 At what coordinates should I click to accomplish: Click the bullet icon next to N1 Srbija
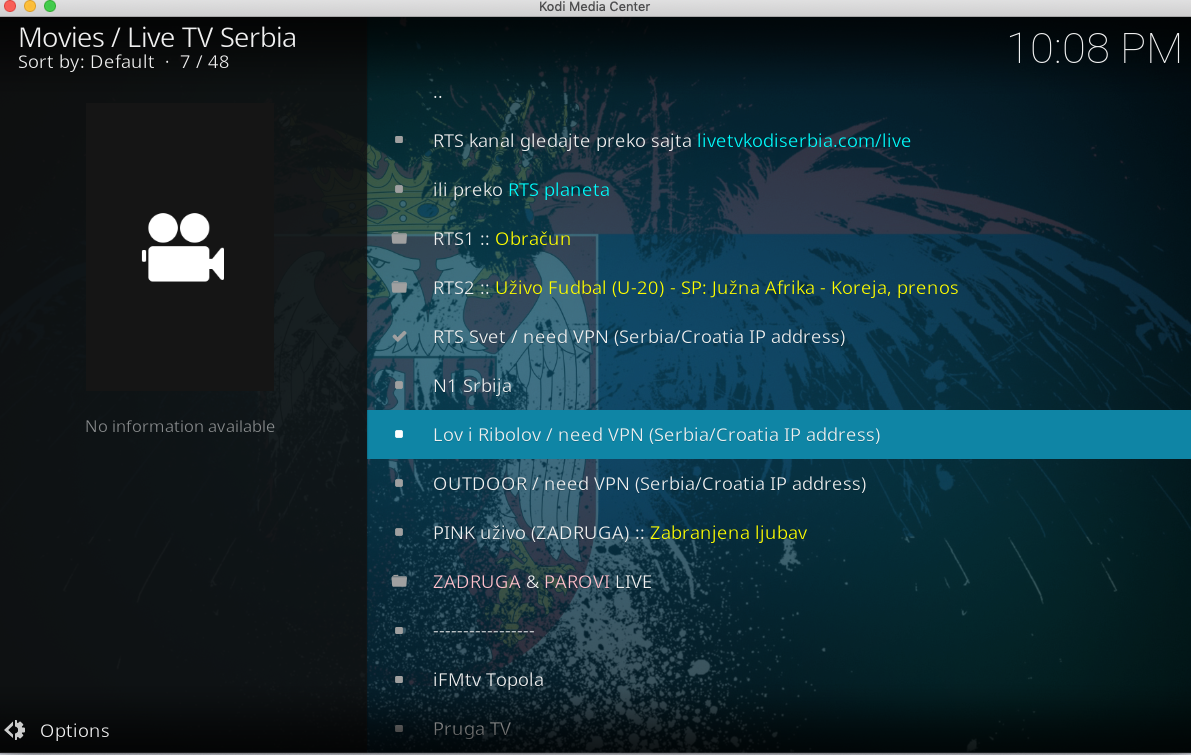tap(399, 385)
